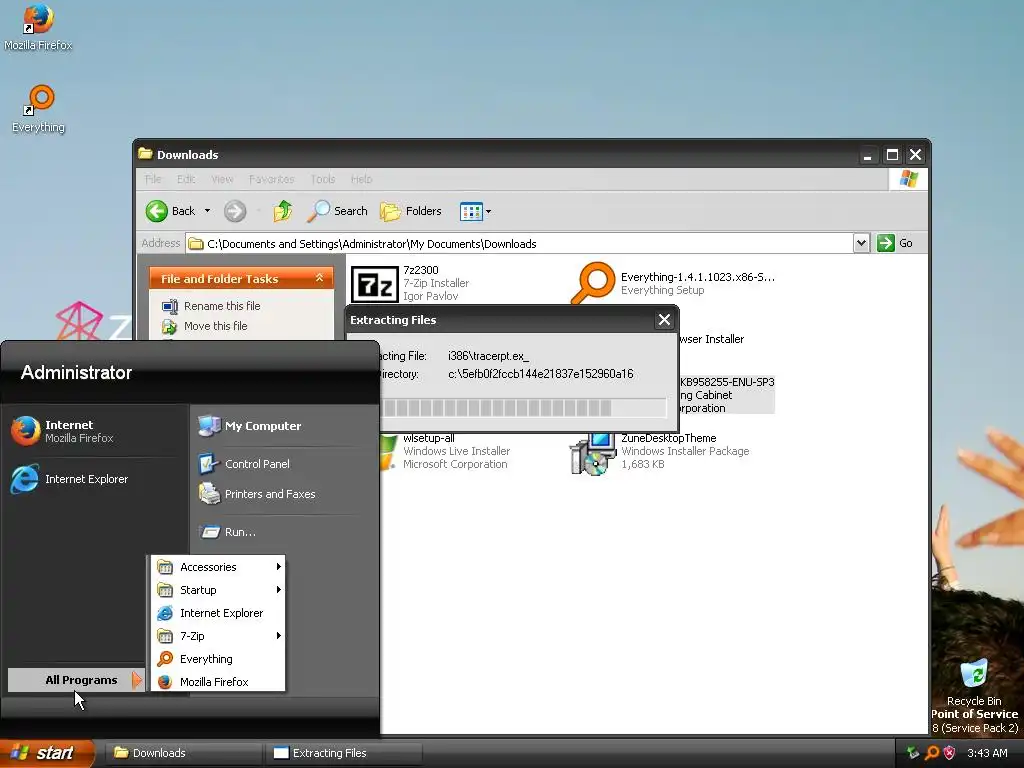This screenshot has width=1024, height=768.
Task: Click the Back arrow in Downloads window
Action: click(x=157, y=211)
